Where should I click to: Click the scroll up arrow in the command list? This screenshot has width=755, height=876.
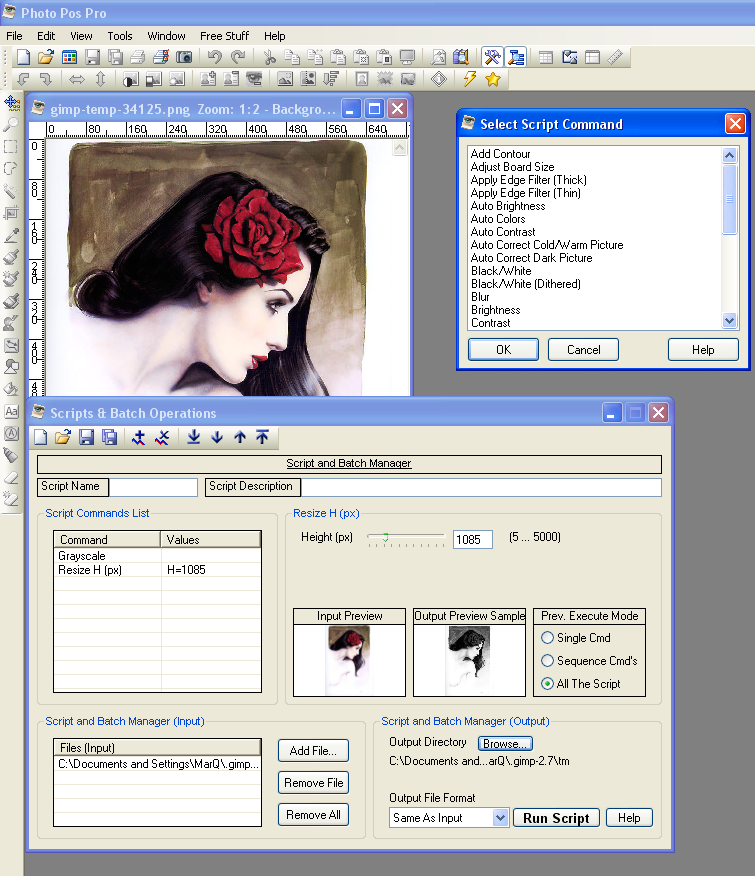[x=729, y=155]
